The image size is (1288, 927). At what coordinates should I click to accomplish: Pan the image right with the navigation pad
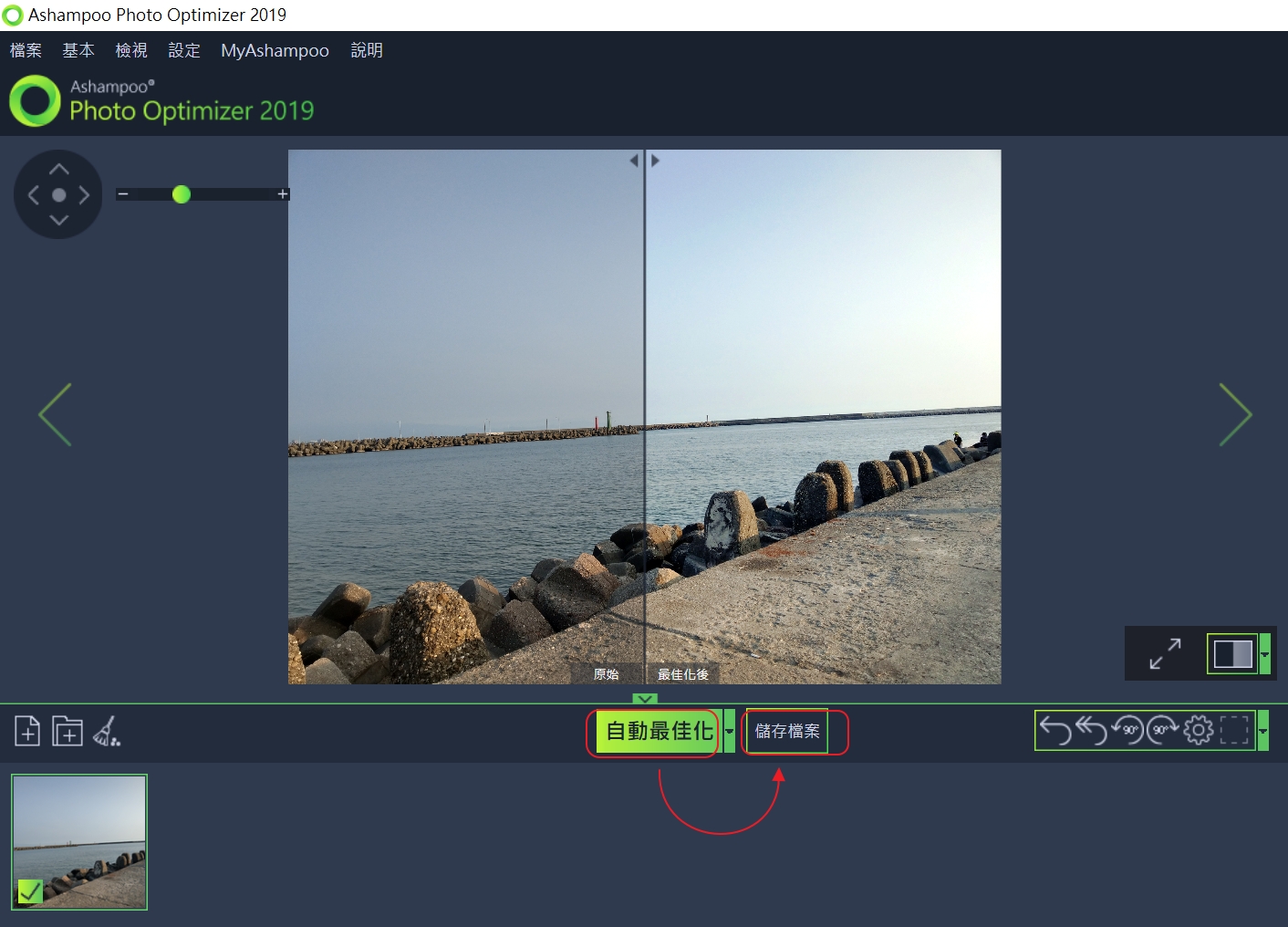coord(84,194)
